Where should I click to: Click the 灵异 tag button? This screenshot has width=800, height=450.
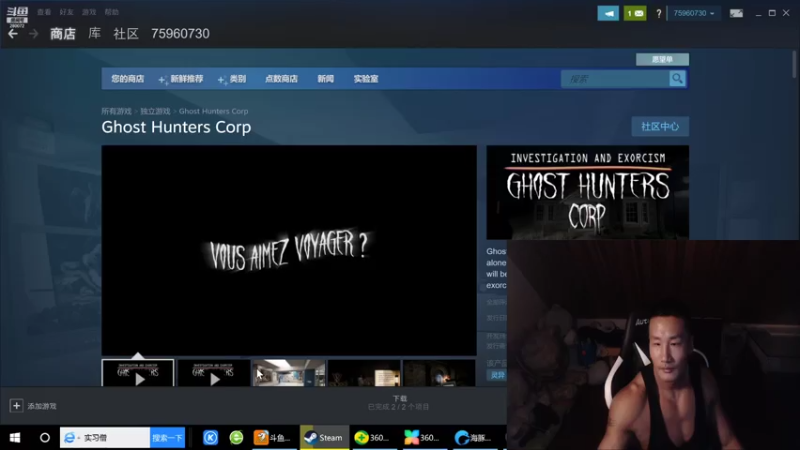pos(497,375)
